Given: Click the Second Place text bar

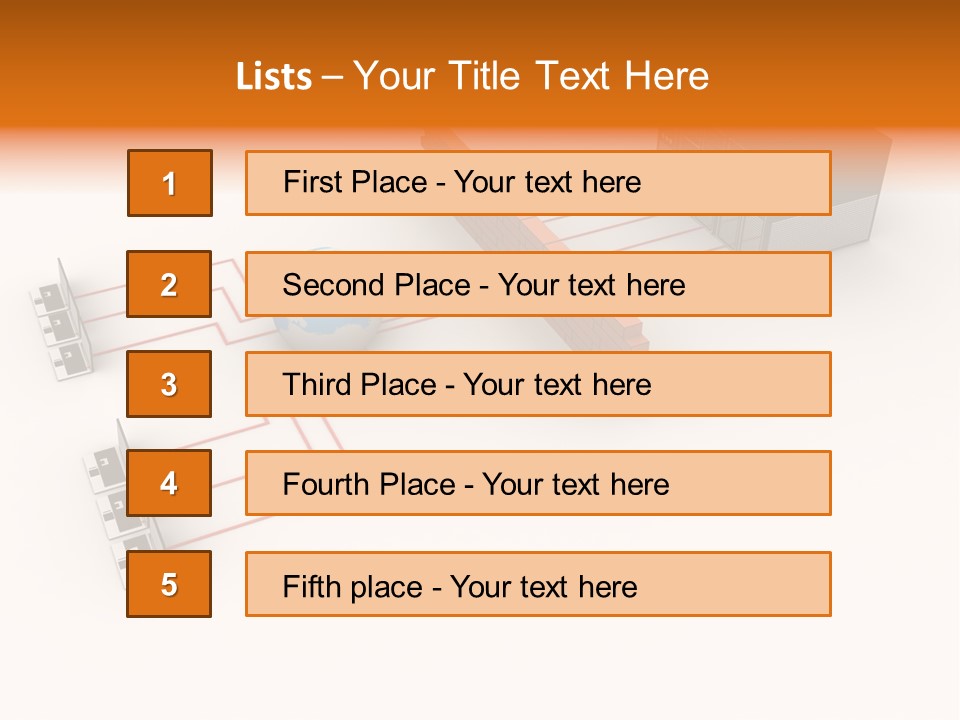Looking at the screenshot, I should click(538, 284).
